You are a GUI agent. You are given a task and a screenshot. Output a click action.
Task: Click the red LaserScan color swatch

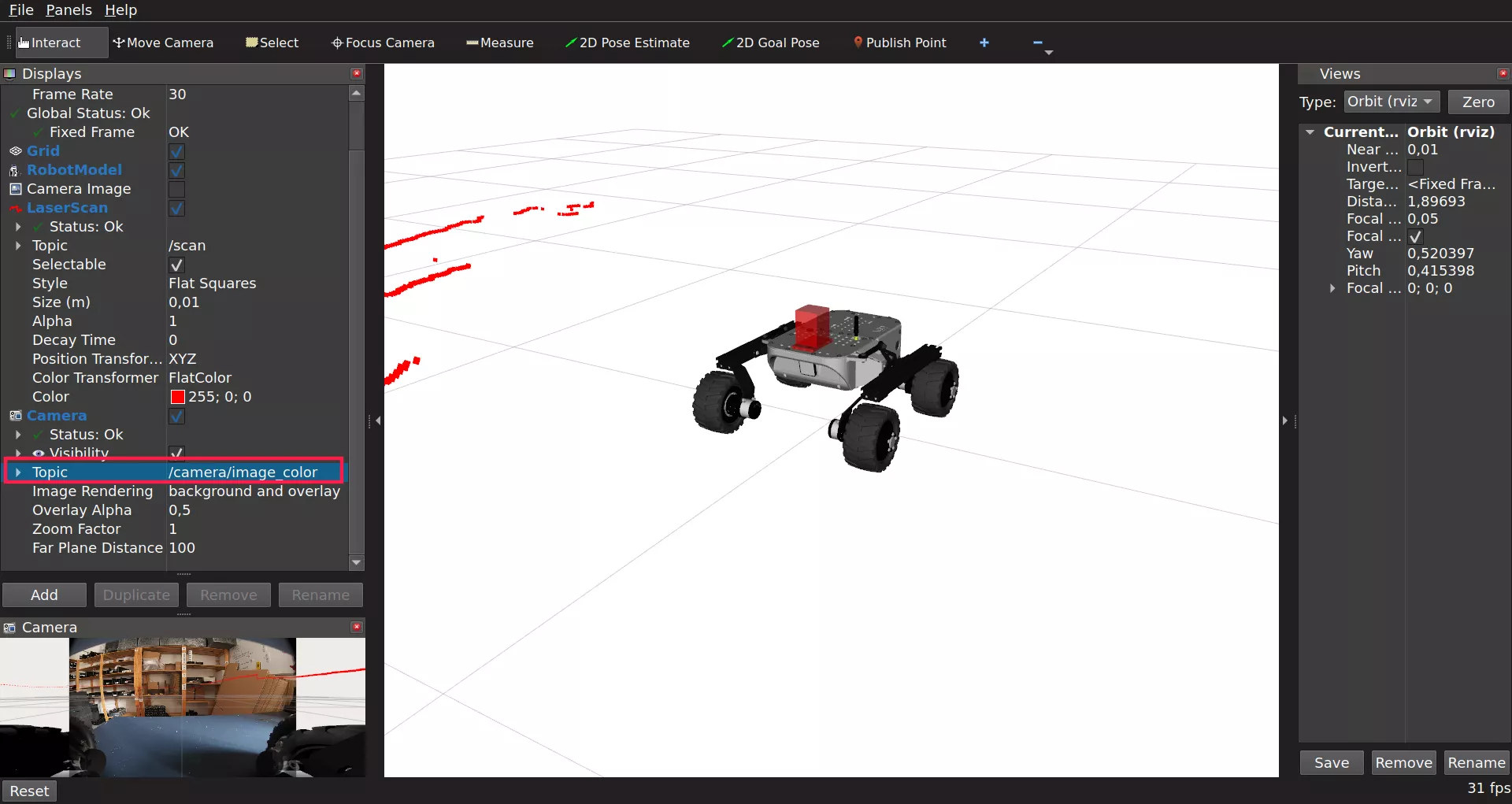coord(177,397)
